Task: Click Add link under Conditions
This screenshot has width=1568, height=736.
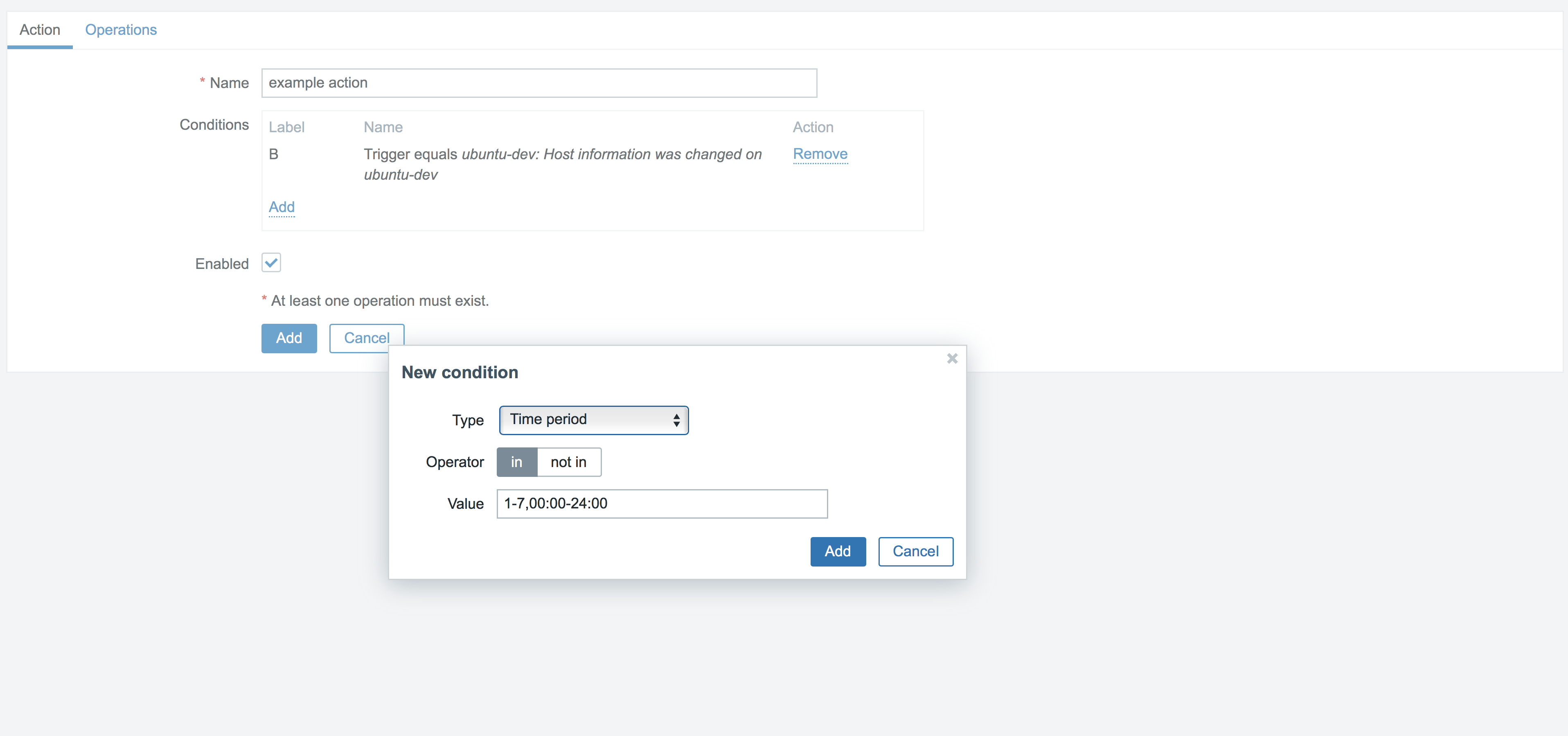Action: pyautogui.click(x=282, y=207)
